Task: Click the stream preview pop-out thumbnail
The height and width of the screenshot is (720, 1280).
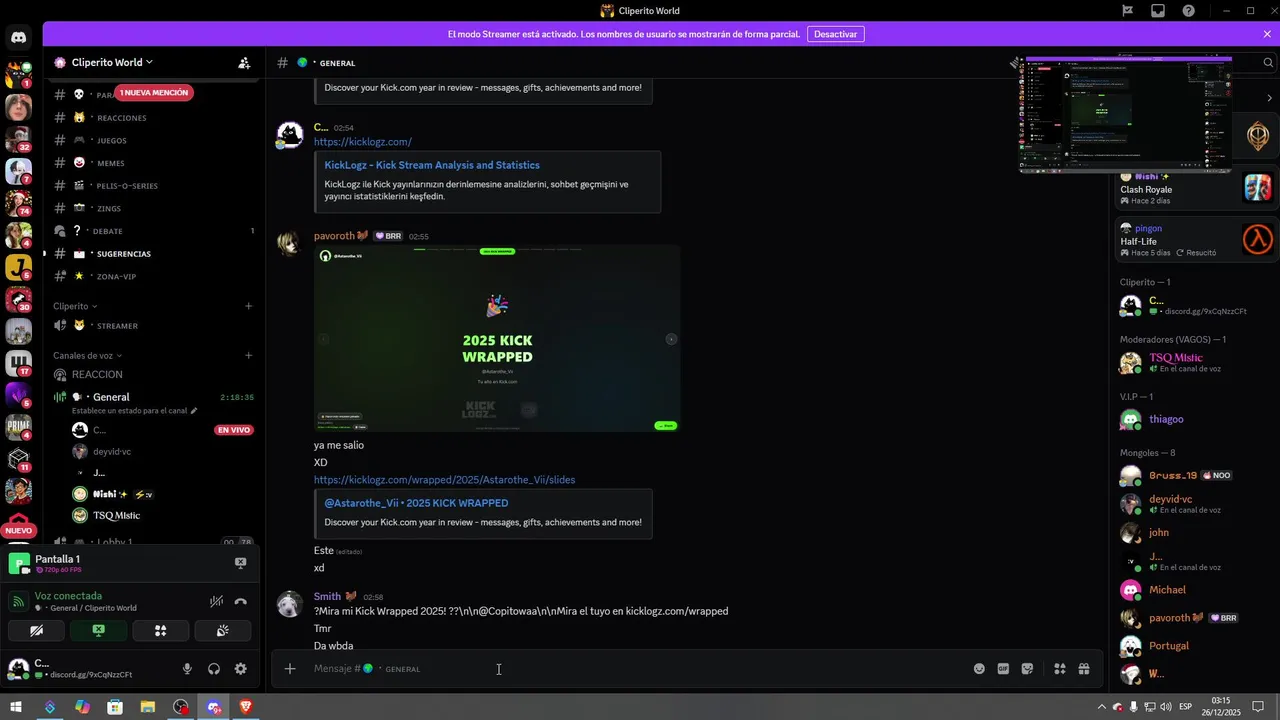Action: [x=1125, y=115]
